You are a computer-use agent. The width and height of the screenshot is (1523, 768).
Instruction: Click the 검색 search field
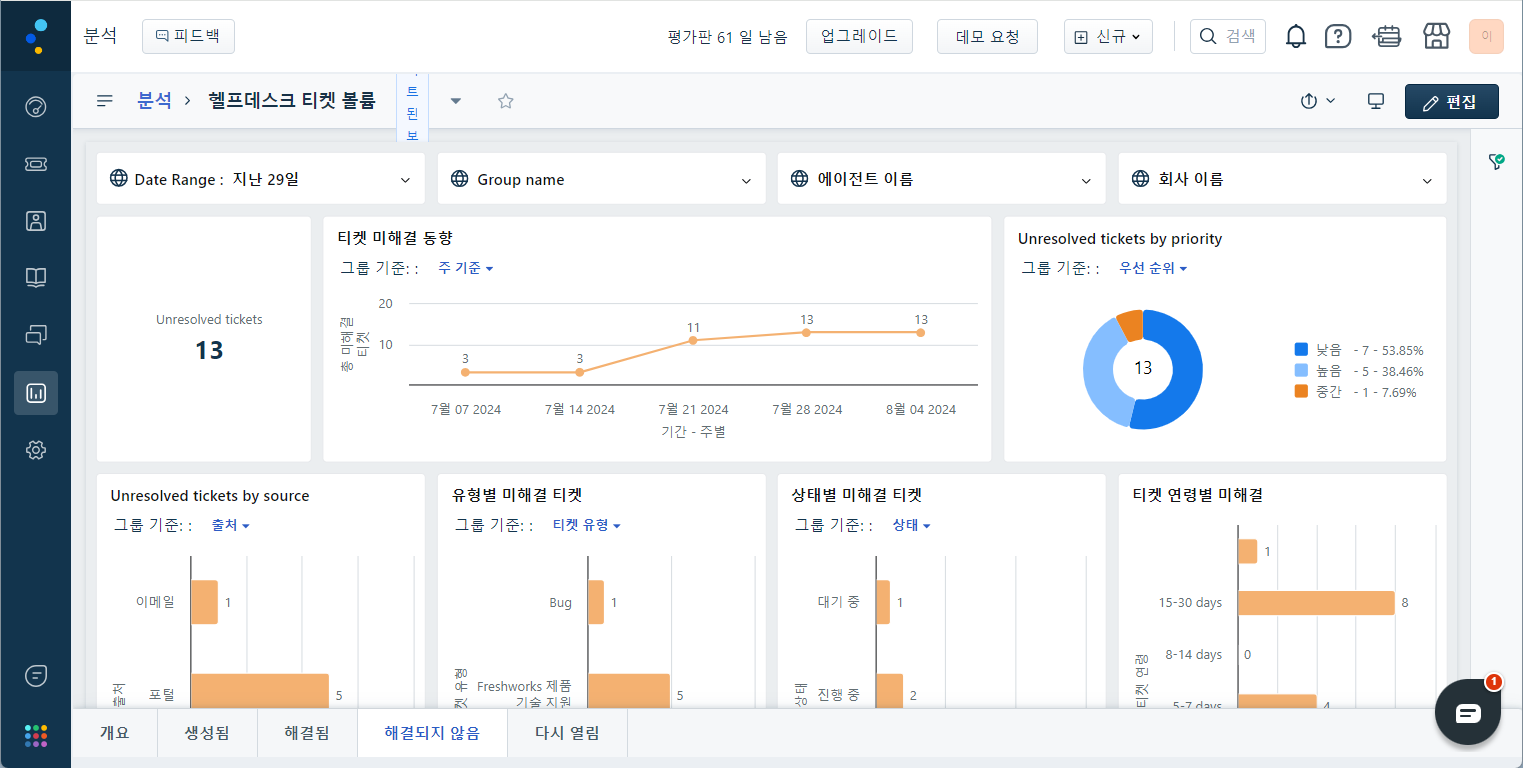(x=1229, y=37)
